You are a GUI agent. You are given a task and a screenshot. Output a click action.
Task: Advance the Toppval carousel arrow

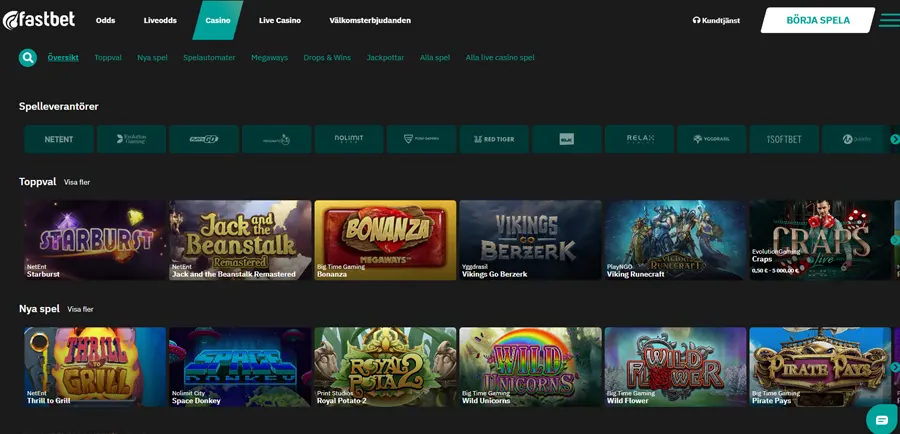(894, 240)
